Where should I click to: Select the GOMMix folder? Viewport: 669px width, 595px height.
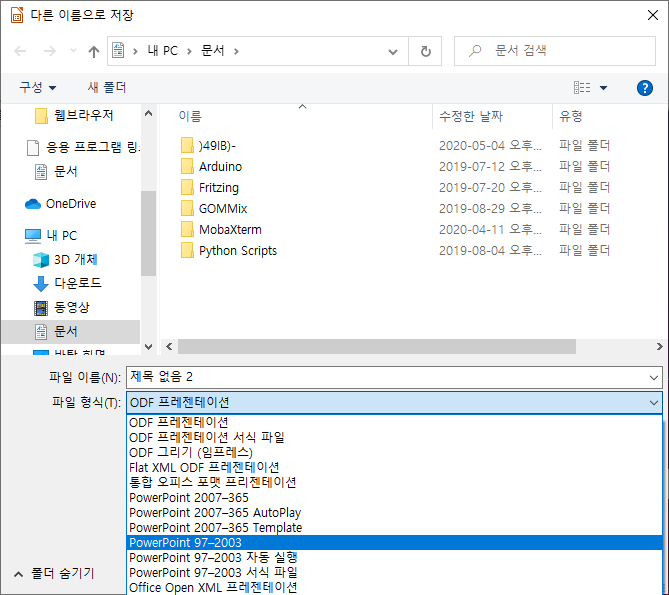(214, 209)
